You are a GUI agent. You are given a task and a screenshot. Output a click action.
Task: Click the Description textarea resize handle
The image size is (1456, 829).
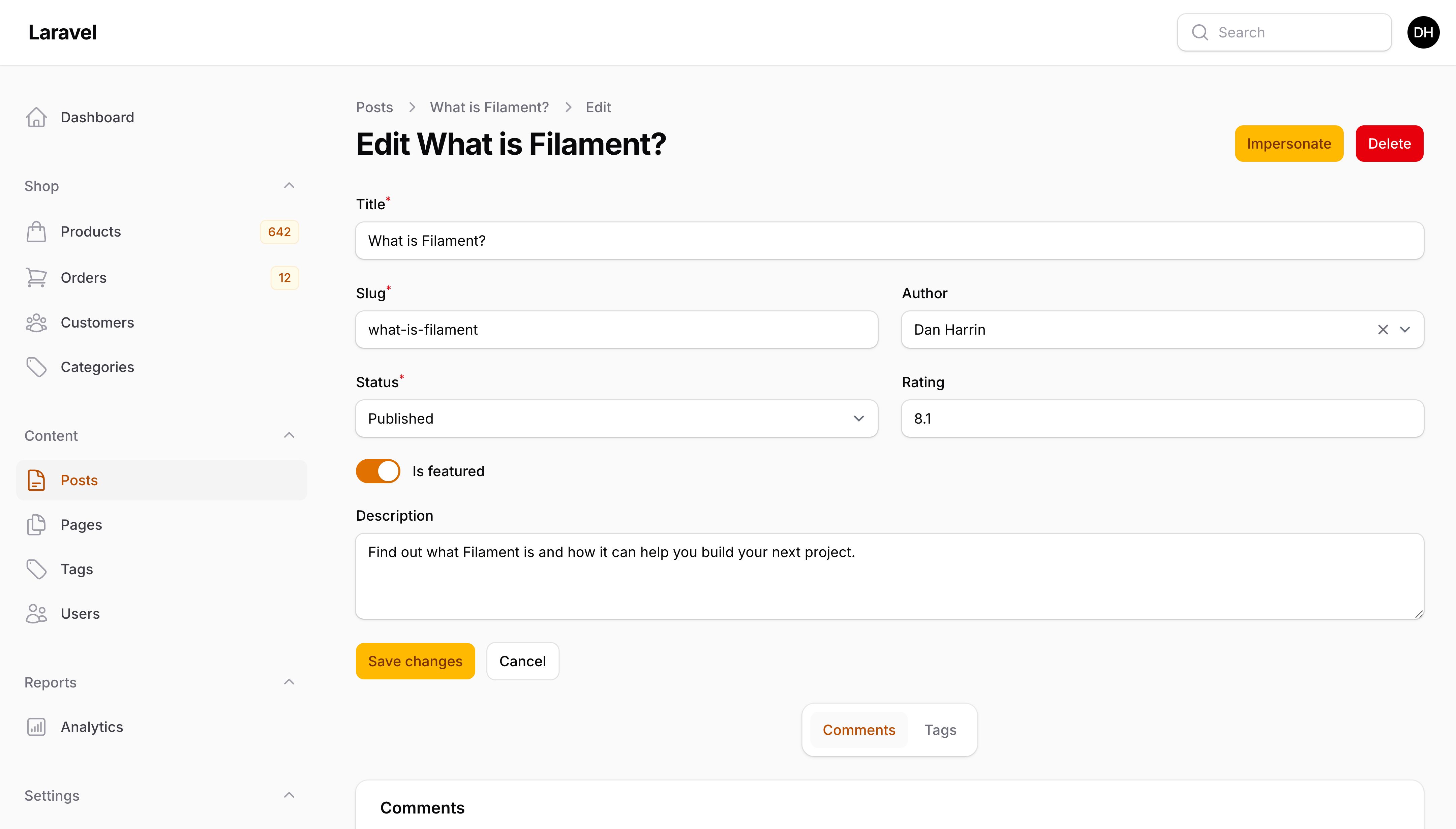pos(1418,614)
